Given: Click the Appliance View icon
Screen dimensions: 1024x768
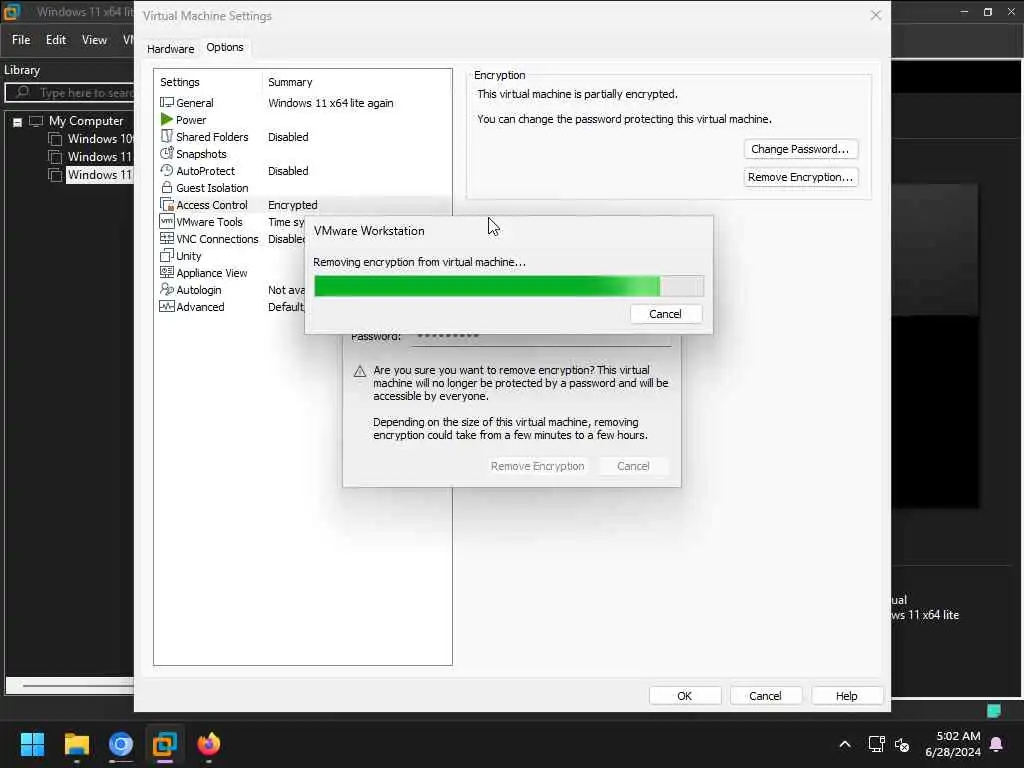Looking at the screenshot, I should [167, 272].
